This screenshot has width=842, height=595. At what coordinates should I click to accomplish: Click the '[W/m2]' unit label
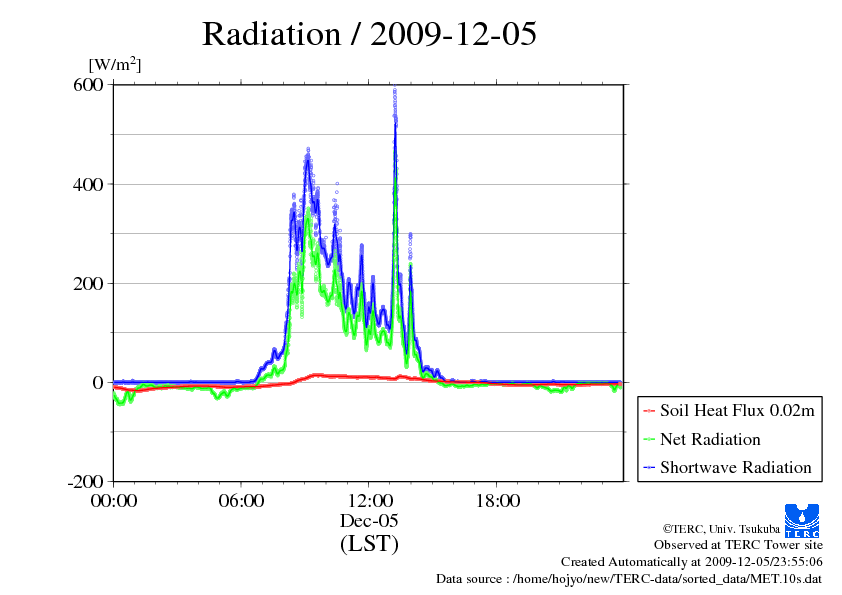[115, 64]
